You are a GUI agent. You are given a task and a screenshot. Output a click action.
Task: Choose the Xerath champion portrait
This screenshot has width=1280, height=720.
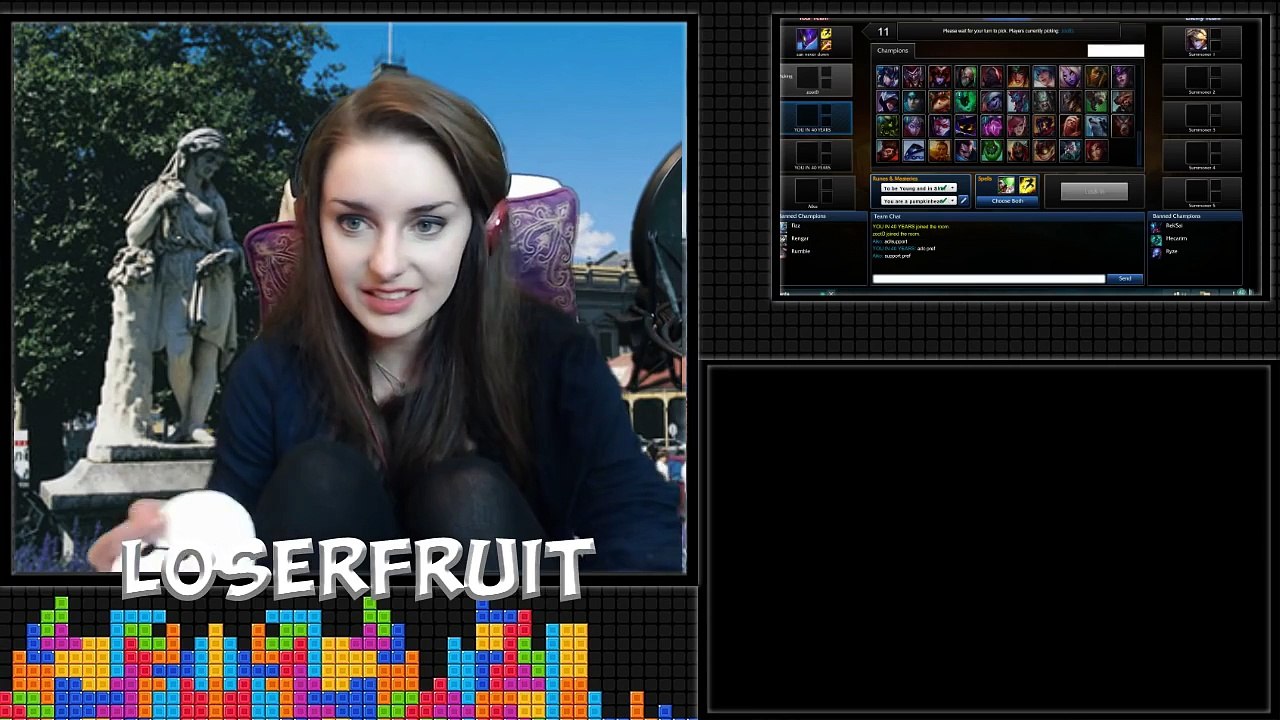[914, 151]
